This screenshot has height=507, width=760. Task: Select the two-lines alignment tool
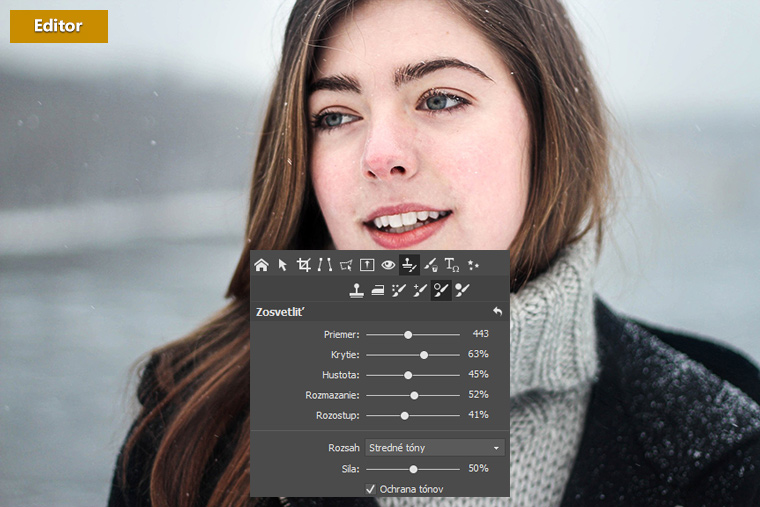pyautogui.click(x=325, y=265)
